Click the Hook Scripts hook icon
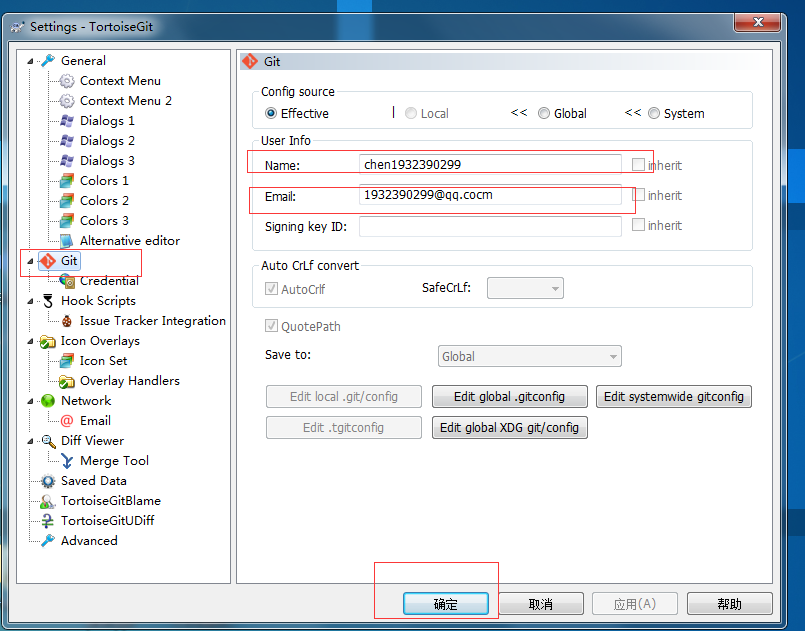Image resolution: width=805 pixels, height=631 pixels. pyautogui.click(x=48, y=301)
